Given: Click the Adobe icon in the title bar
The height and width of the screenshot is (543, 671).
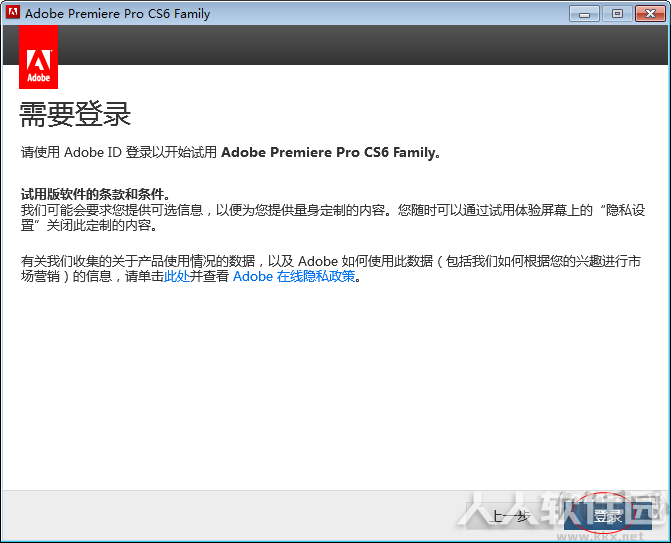Looking at the screenshot, I should (13, 12).
